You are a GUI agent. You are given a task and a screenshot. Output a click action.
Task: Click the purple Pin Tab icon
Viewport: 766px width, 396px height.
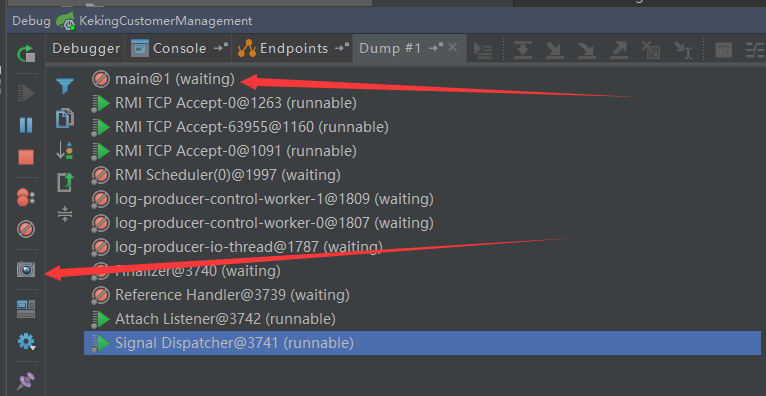tap(26, 381)
